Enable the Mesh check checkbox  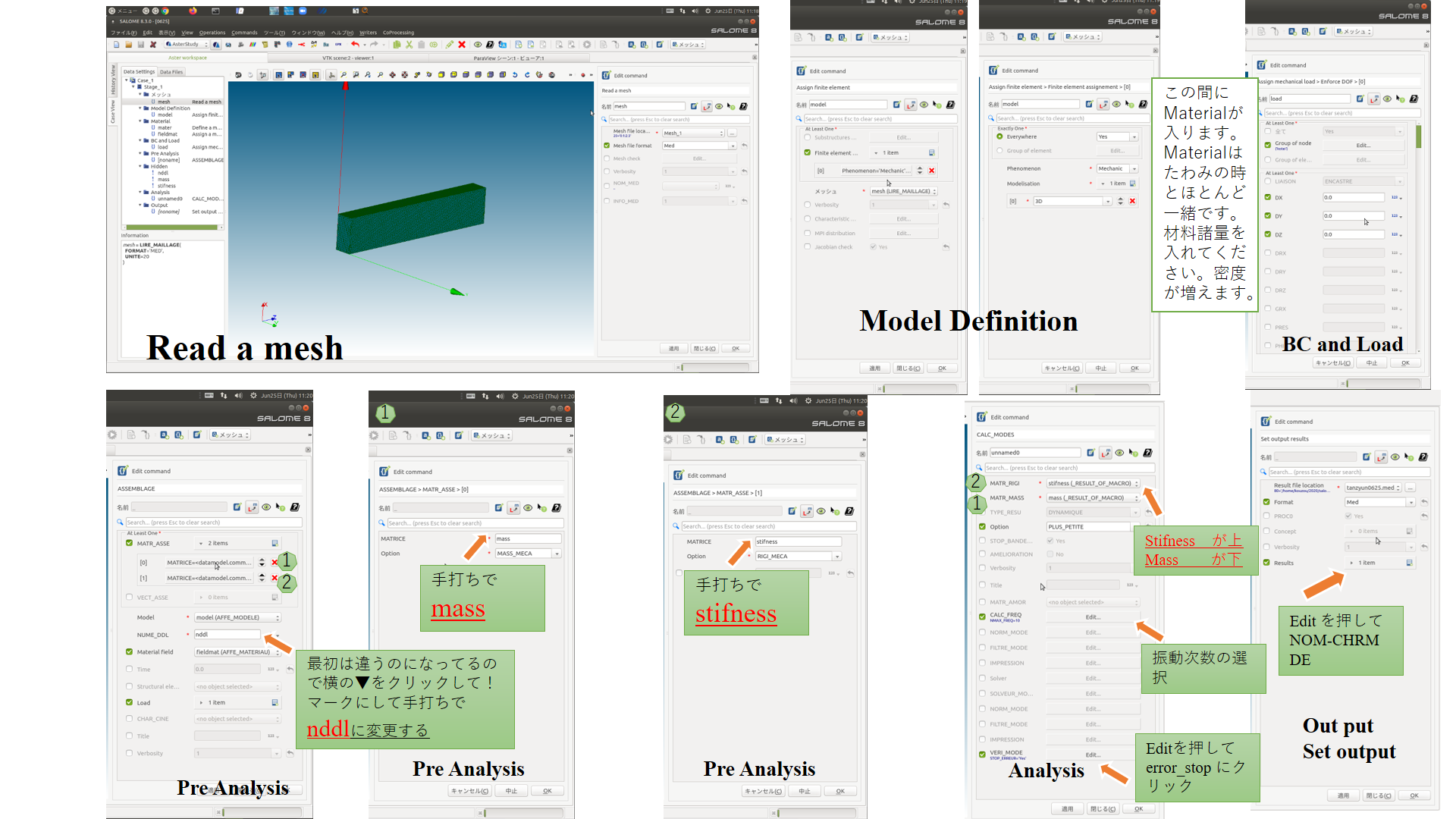(607, 158)
